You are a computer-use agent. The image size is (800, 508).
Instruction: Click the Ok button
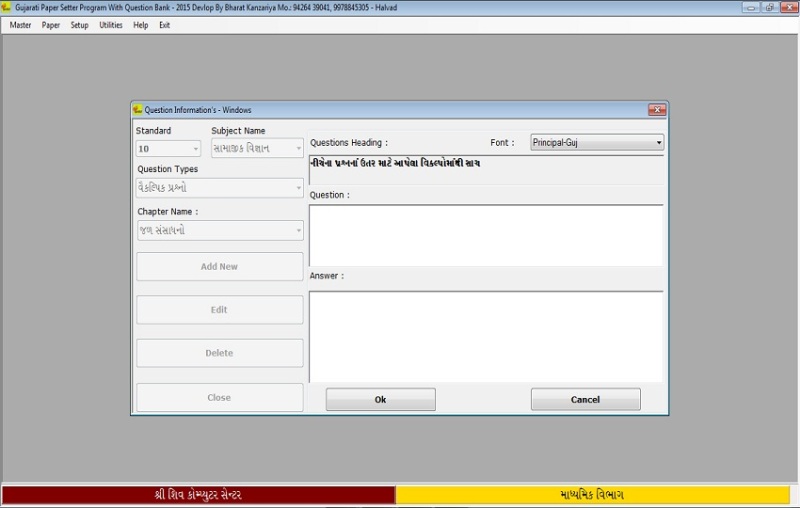[x=380, y=399]
